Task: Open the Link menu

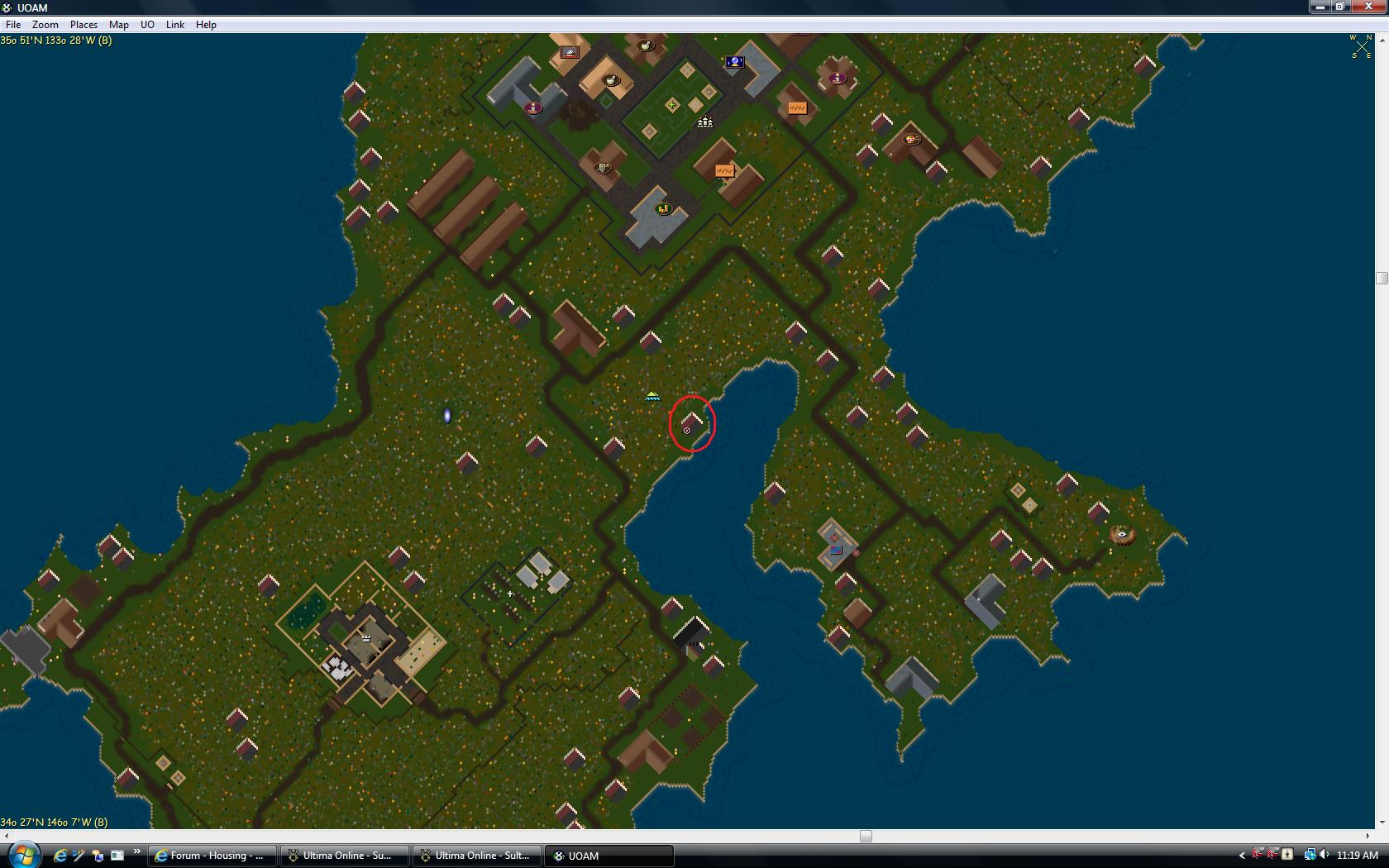Action: 175,25
